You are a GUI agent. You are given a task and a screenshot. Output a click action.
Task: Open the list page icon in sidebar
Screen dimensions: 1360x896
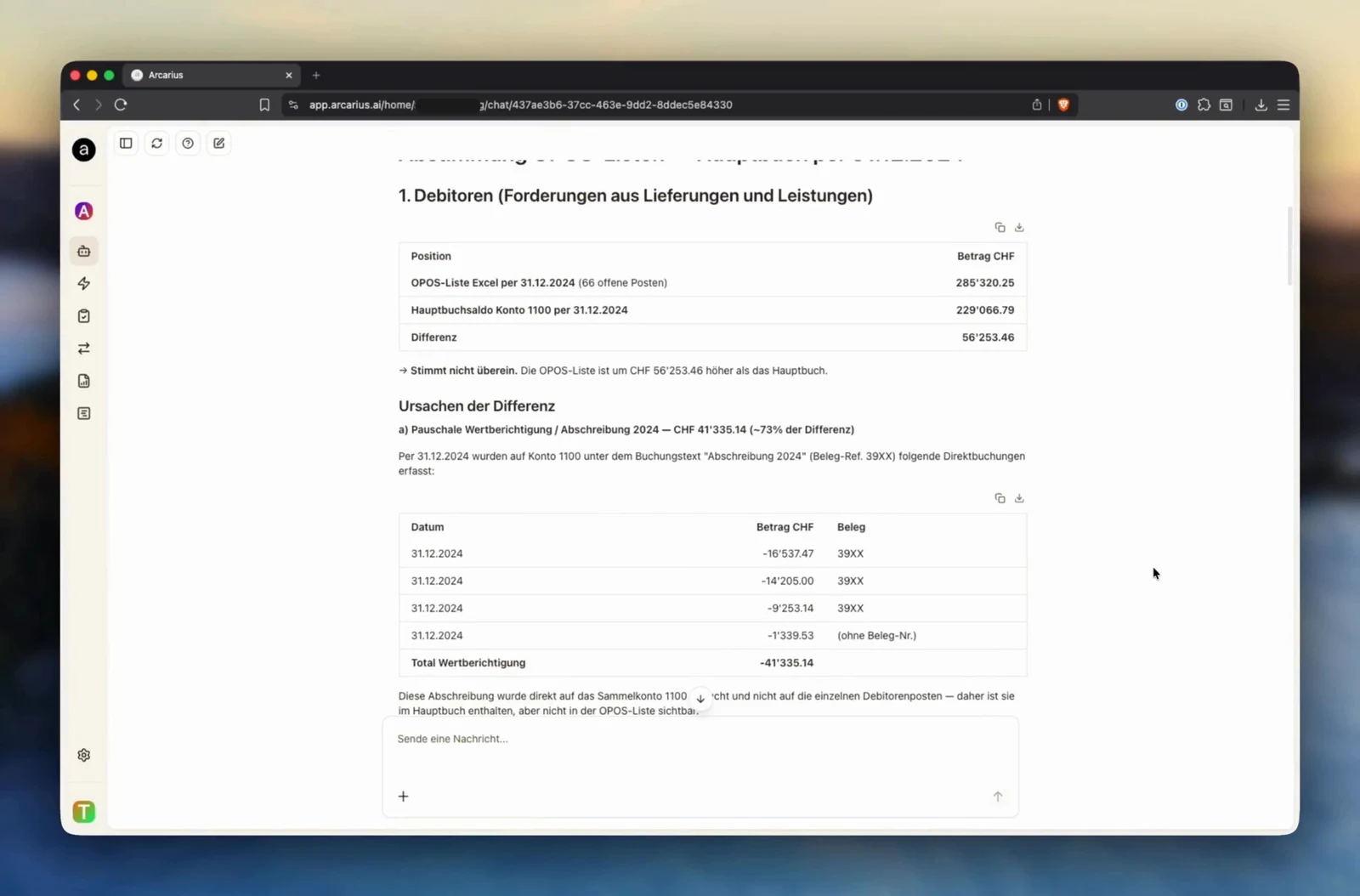point(84,413)
